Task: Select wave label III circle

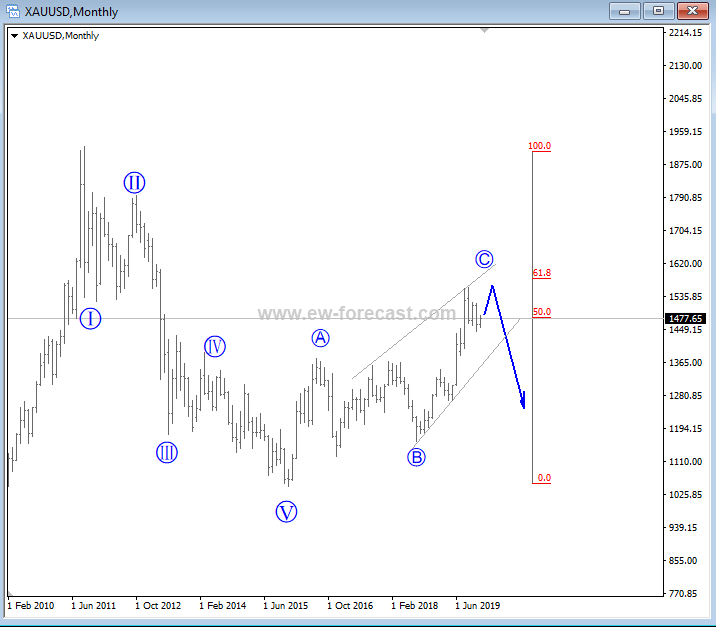Action: (167, 453)
